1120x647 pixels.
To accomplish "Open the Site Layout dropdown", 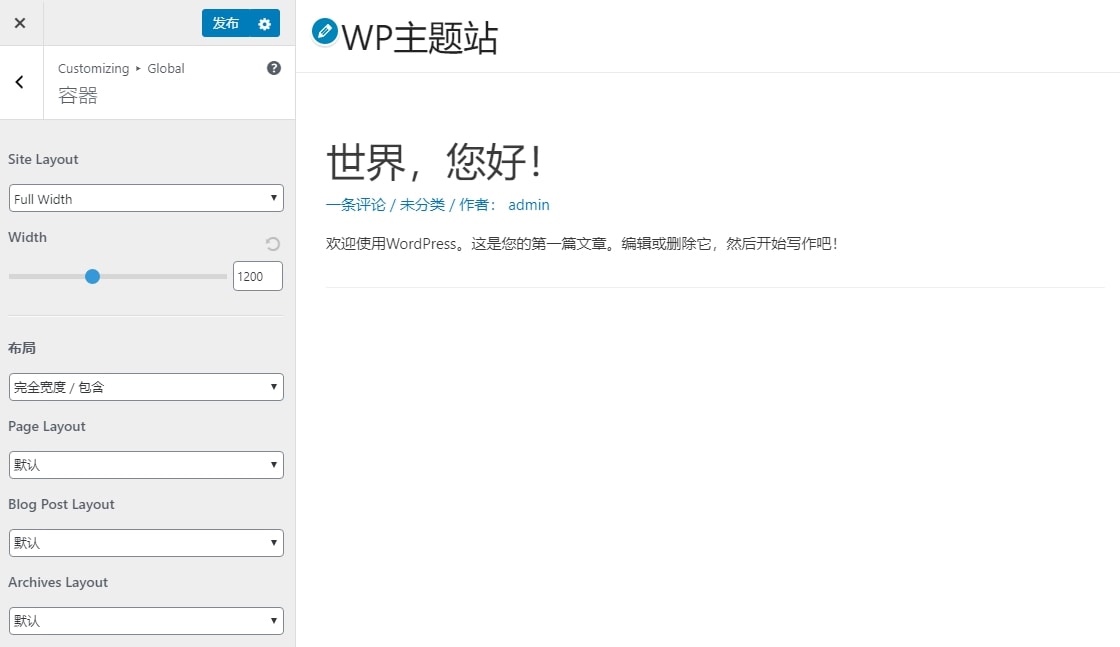I will (145, 198).
